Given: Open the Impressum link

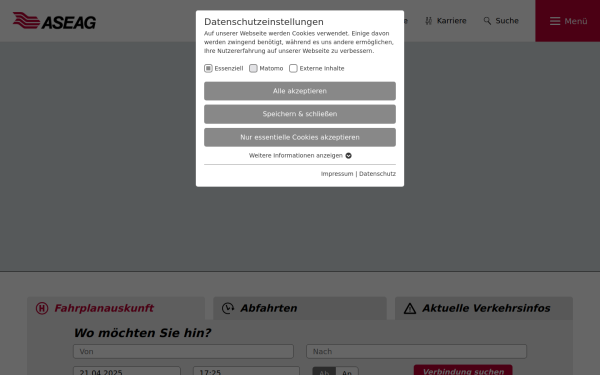Looking at the screenshot, I should pos(337,174).
